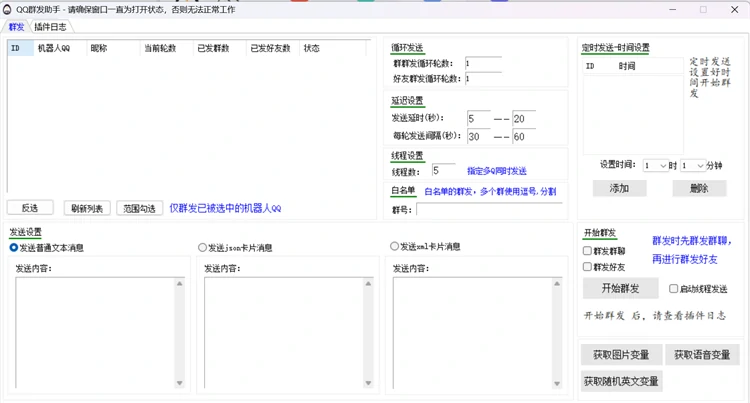Click 获取图片变量 button
This screenshot has height=403, width=750.
621,355
